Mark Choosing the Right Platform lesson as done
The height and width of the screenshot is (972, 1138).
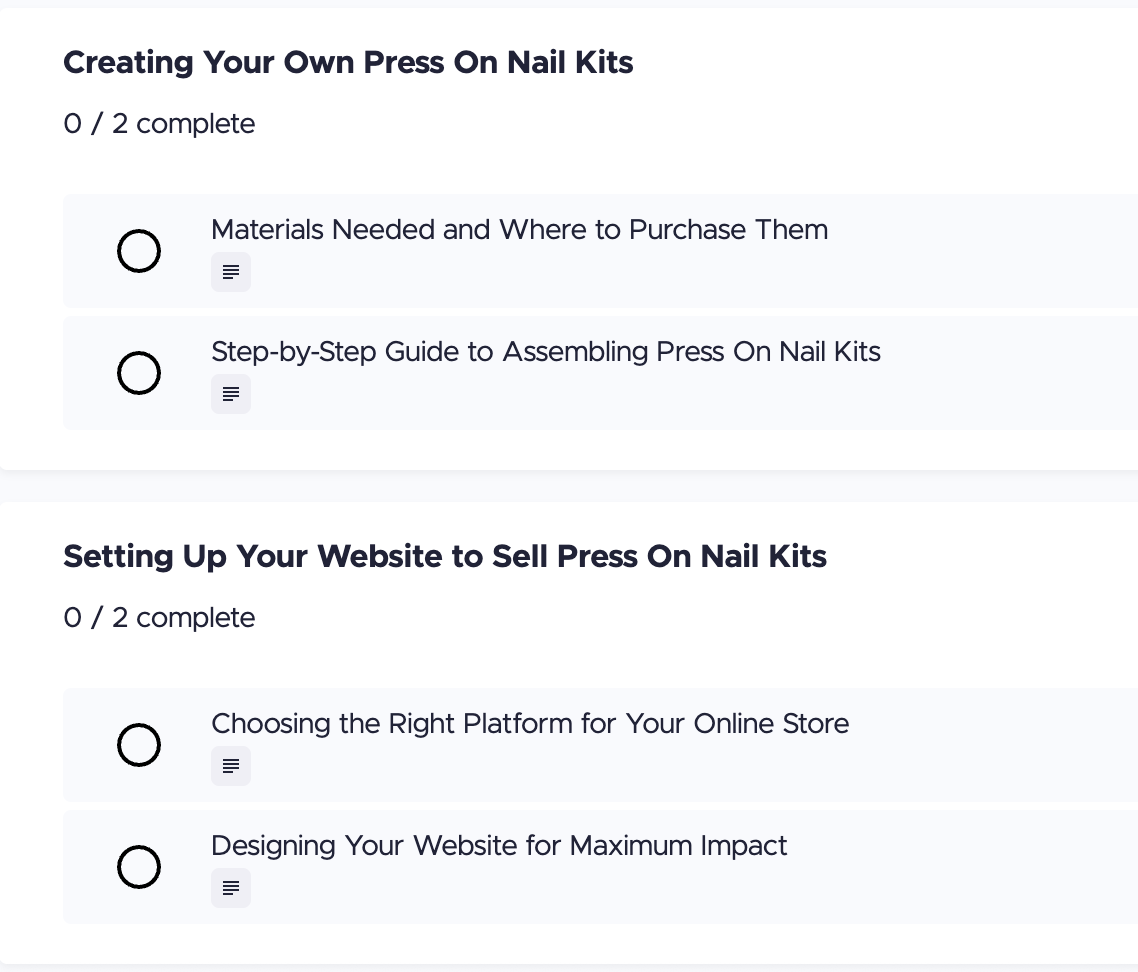pyautogui.click(x=139, y=745)
